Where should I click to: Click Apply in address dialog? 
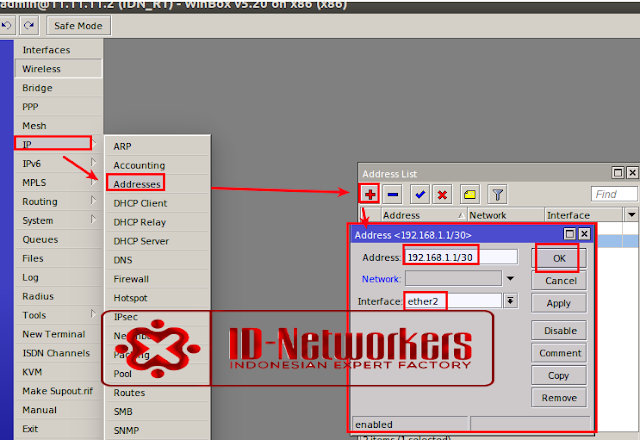[559, 303]
